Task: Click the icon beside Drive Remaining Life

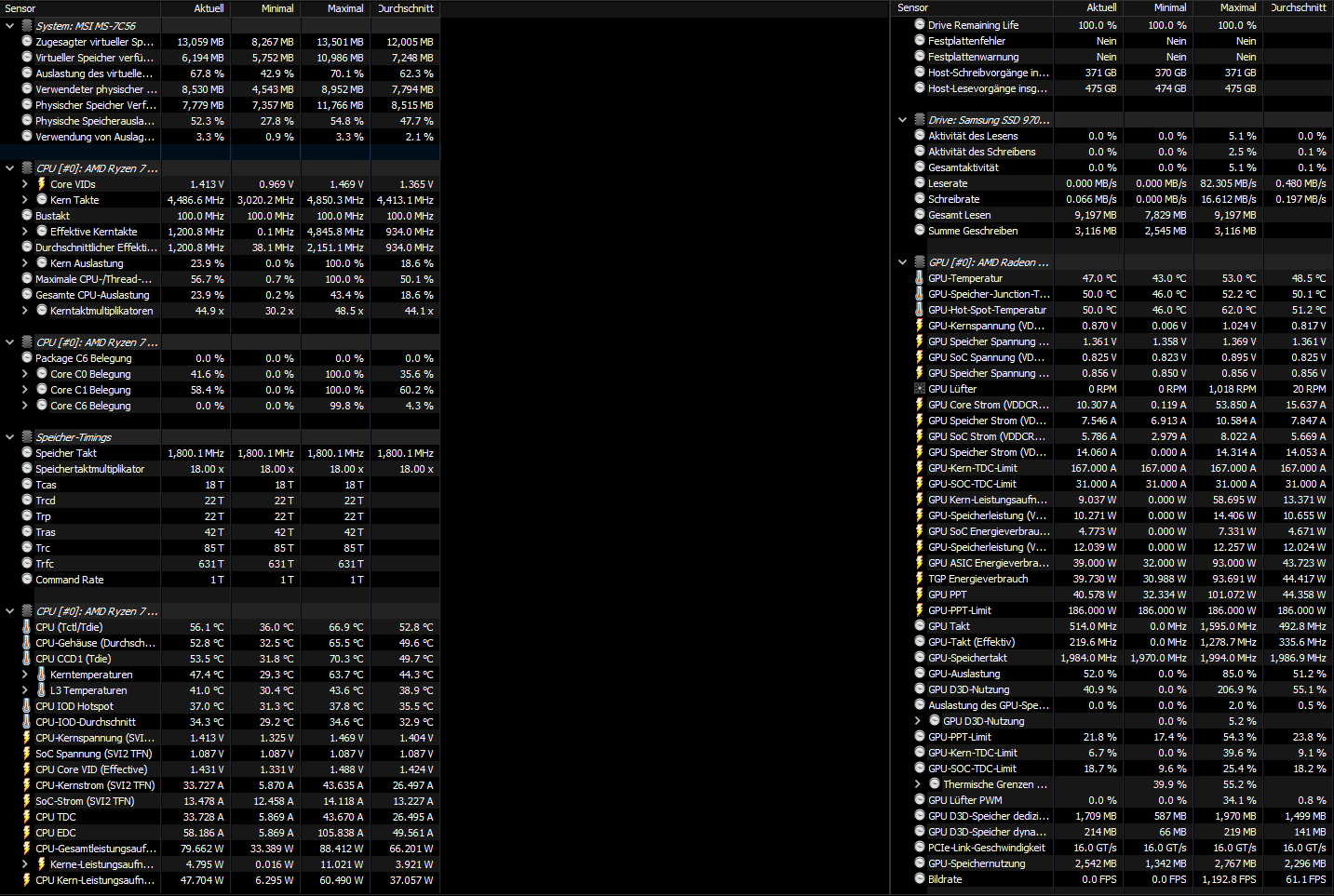Action: (920, 25)
